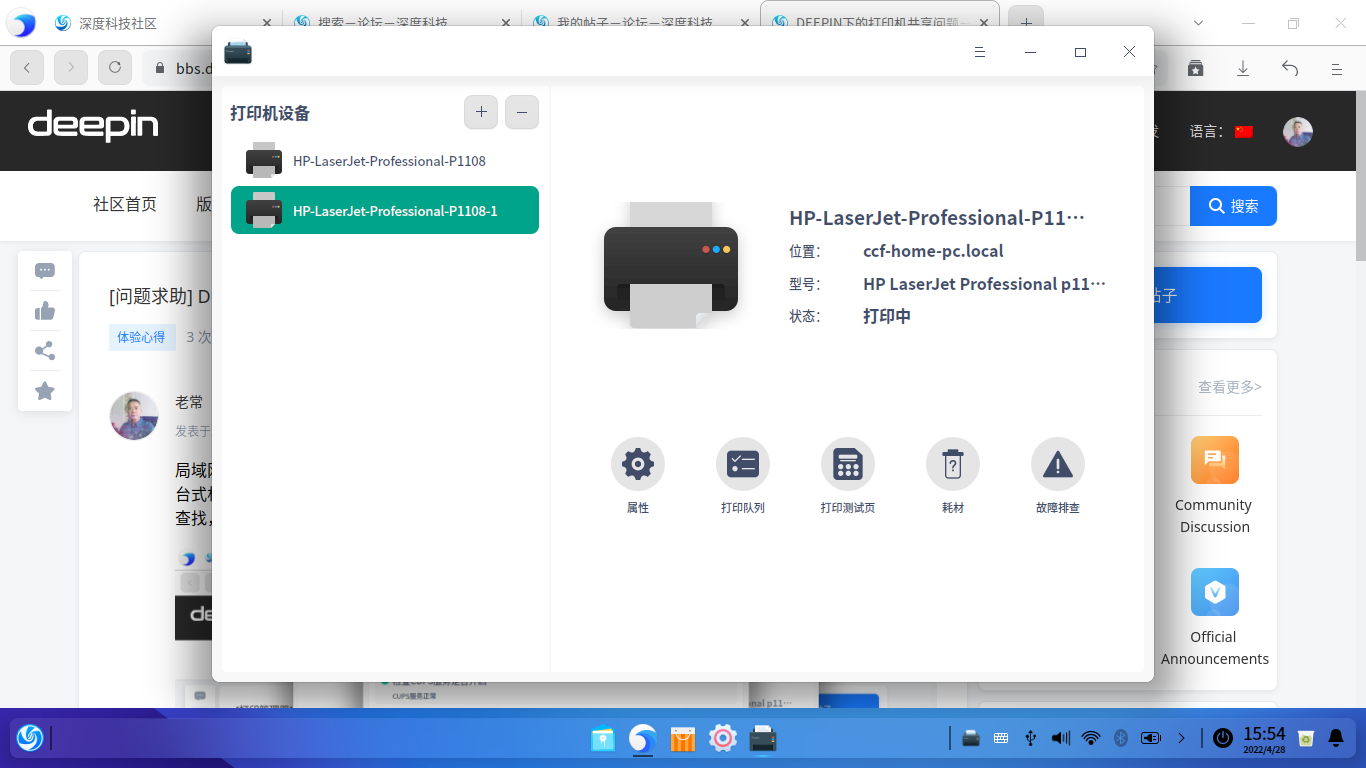This screenshot has width=1366, height=768.
Task: Go to 社区首页 in forum navigation
Action: (125, 204)
